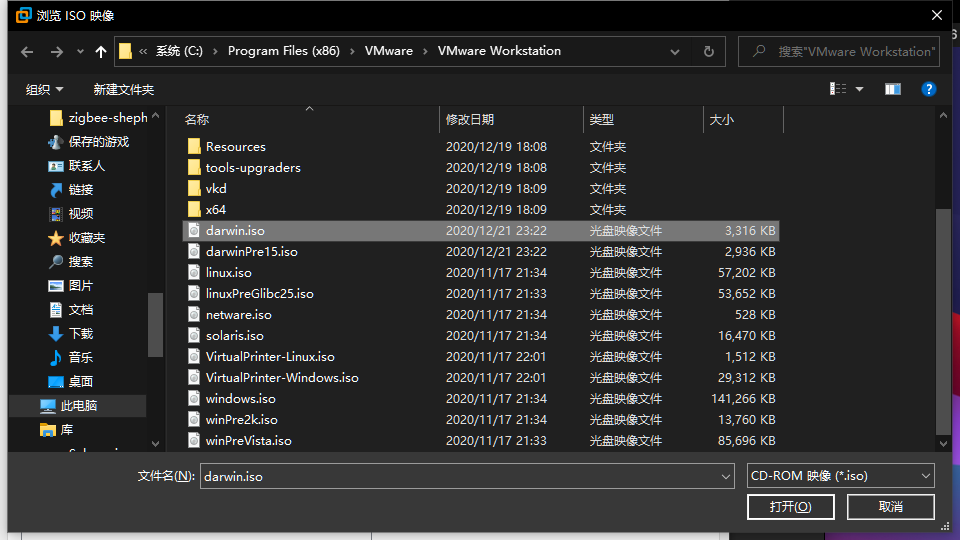Select netware.iso disc image icon
Image resolution: width=960 pixels, height=540 pixels.
click(x=194, y=314)
